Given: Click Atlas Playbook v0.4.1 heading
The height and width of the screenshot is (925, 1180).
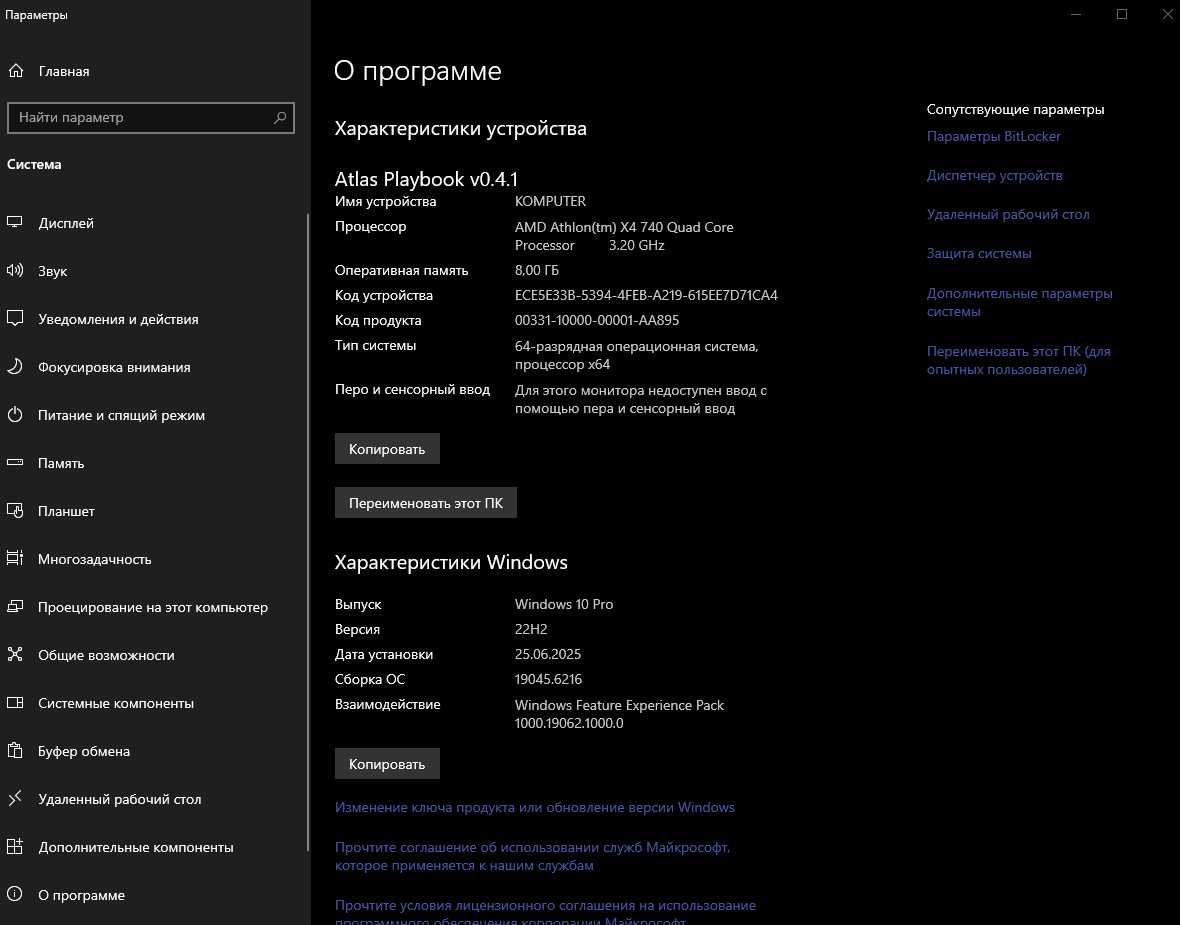Looking at the screenshot, I should tap(426, 179).
